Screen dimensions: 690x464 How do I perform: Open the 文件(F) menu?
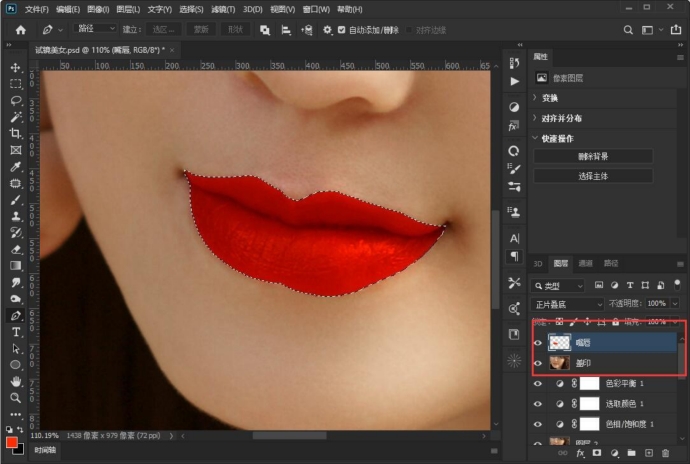[x=37, y=9]
